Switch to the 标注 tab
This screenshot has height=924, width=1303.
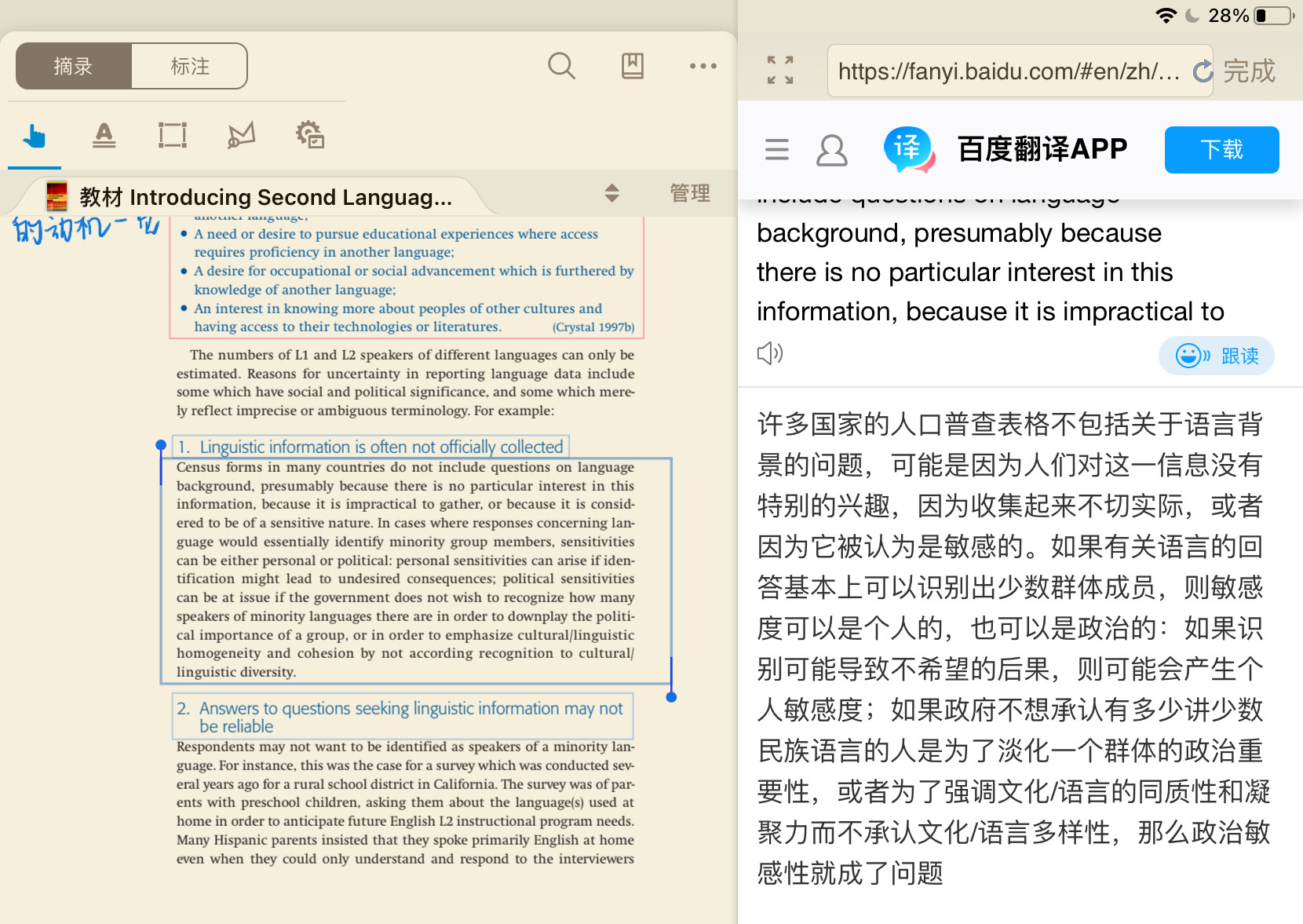click(190, 66)
